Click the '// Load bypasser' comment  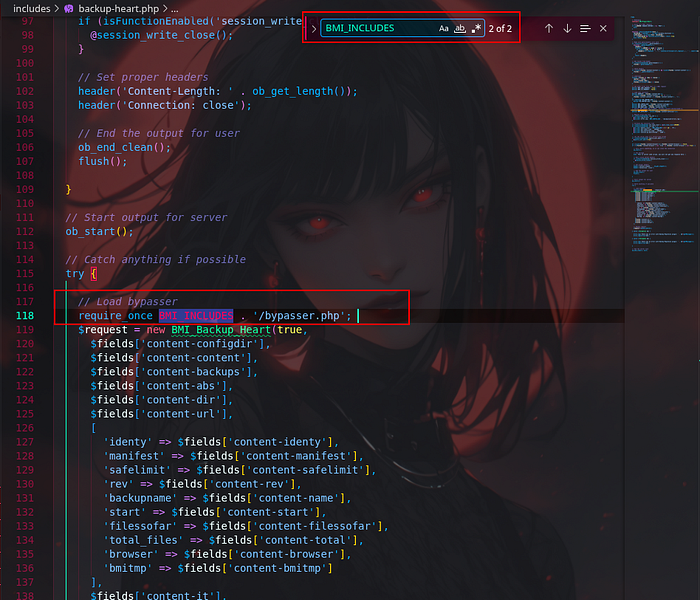128,302
